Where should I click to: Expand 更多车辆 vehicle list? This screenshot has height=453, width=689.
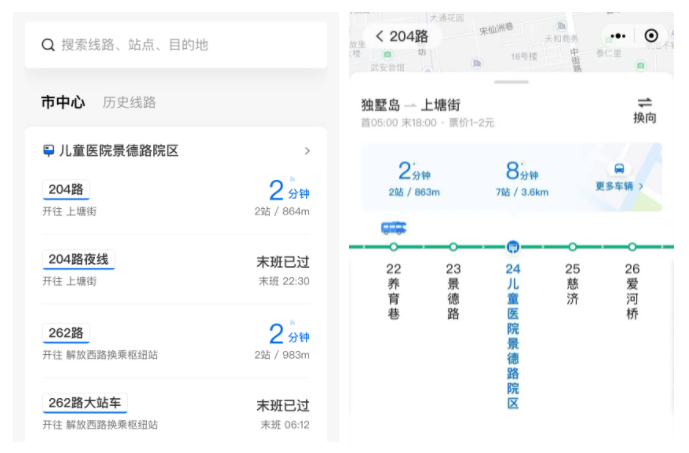pos(619,186)
